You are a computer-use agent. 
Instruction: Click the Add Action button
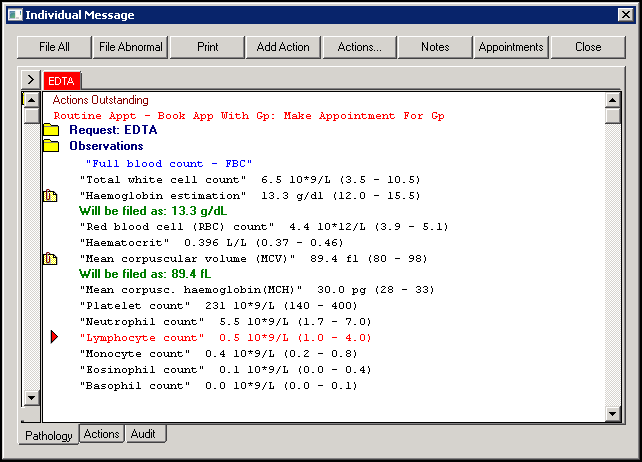[x=283, y=47]
